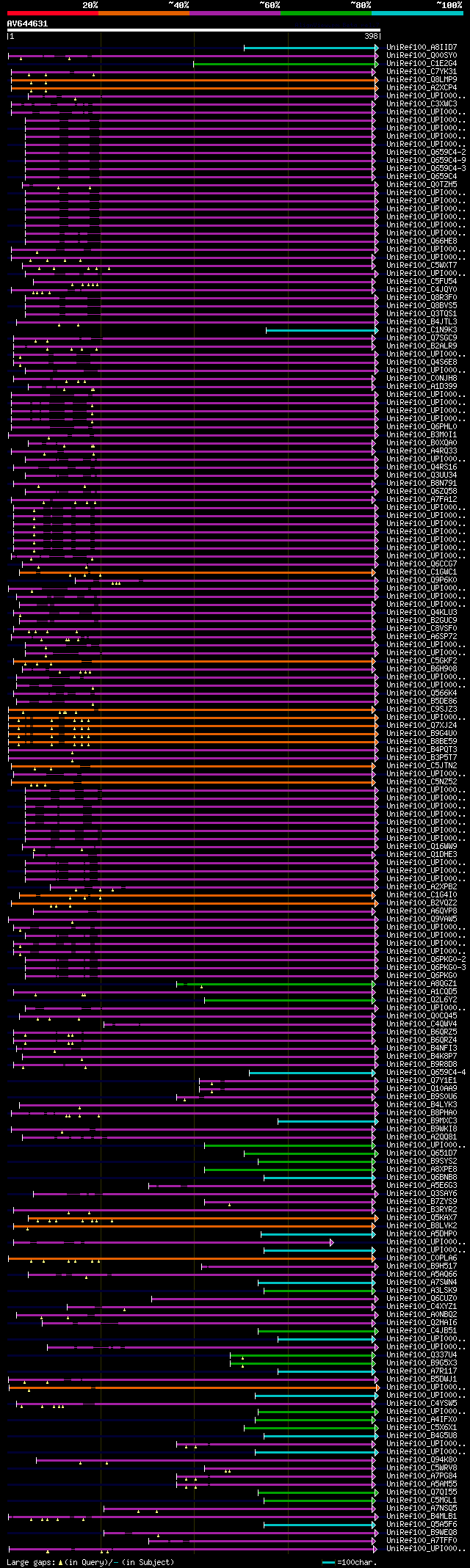Screen dimensions: 470x1568
Task: Select hit label UniRef100_Q3TQS1
Action: point(422,313)
